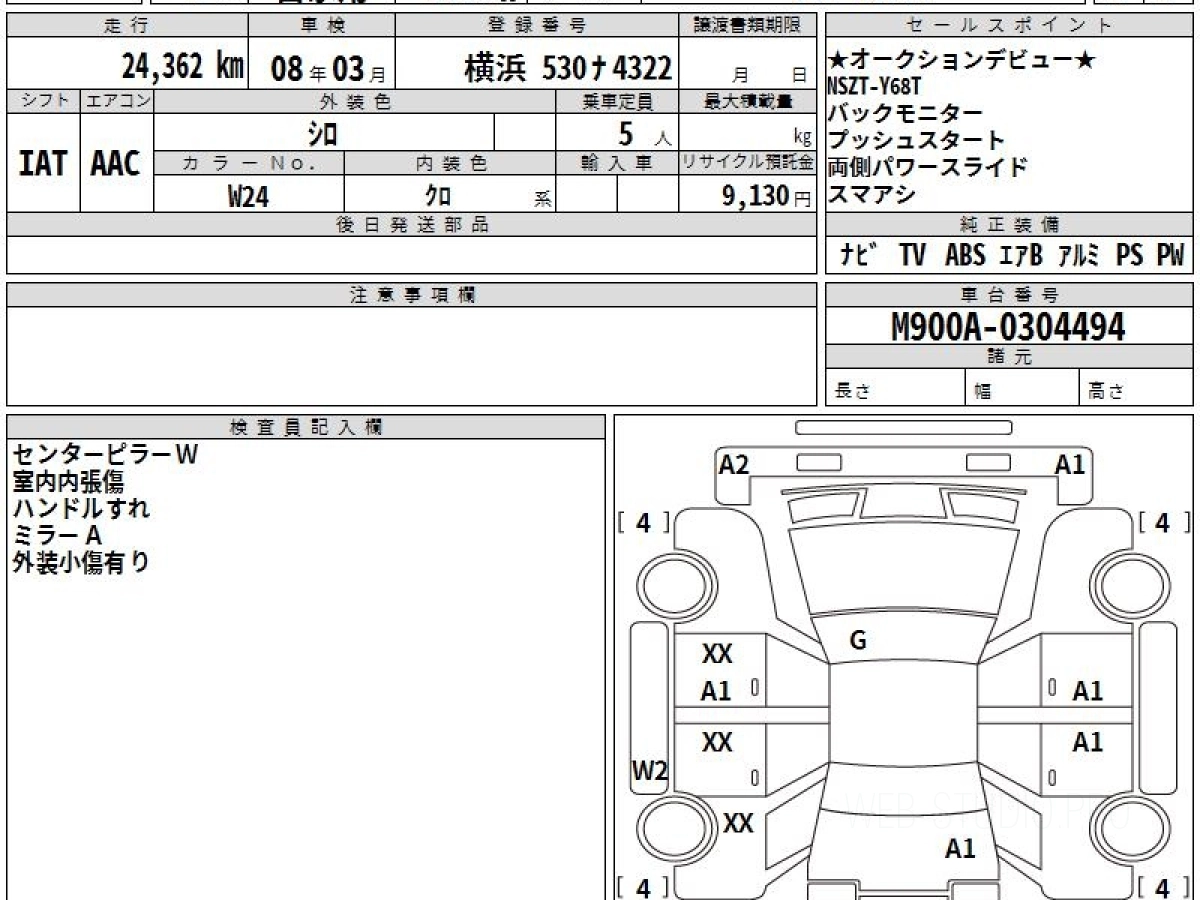This screenshot has width=1200, height=900.
Task: Select the AAC air conditioner value
Action: pyautogui.click(x=116, y=164)
